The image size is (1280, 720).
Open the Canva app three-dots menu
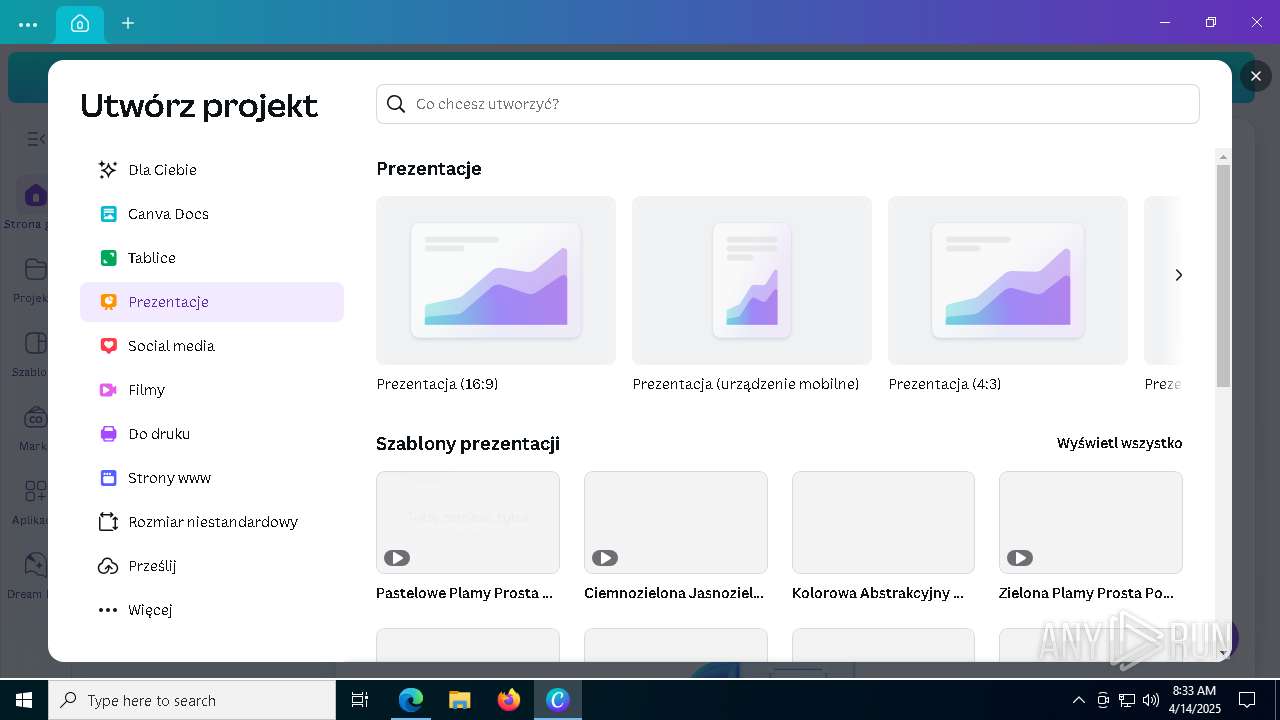[x=28, y=24]
